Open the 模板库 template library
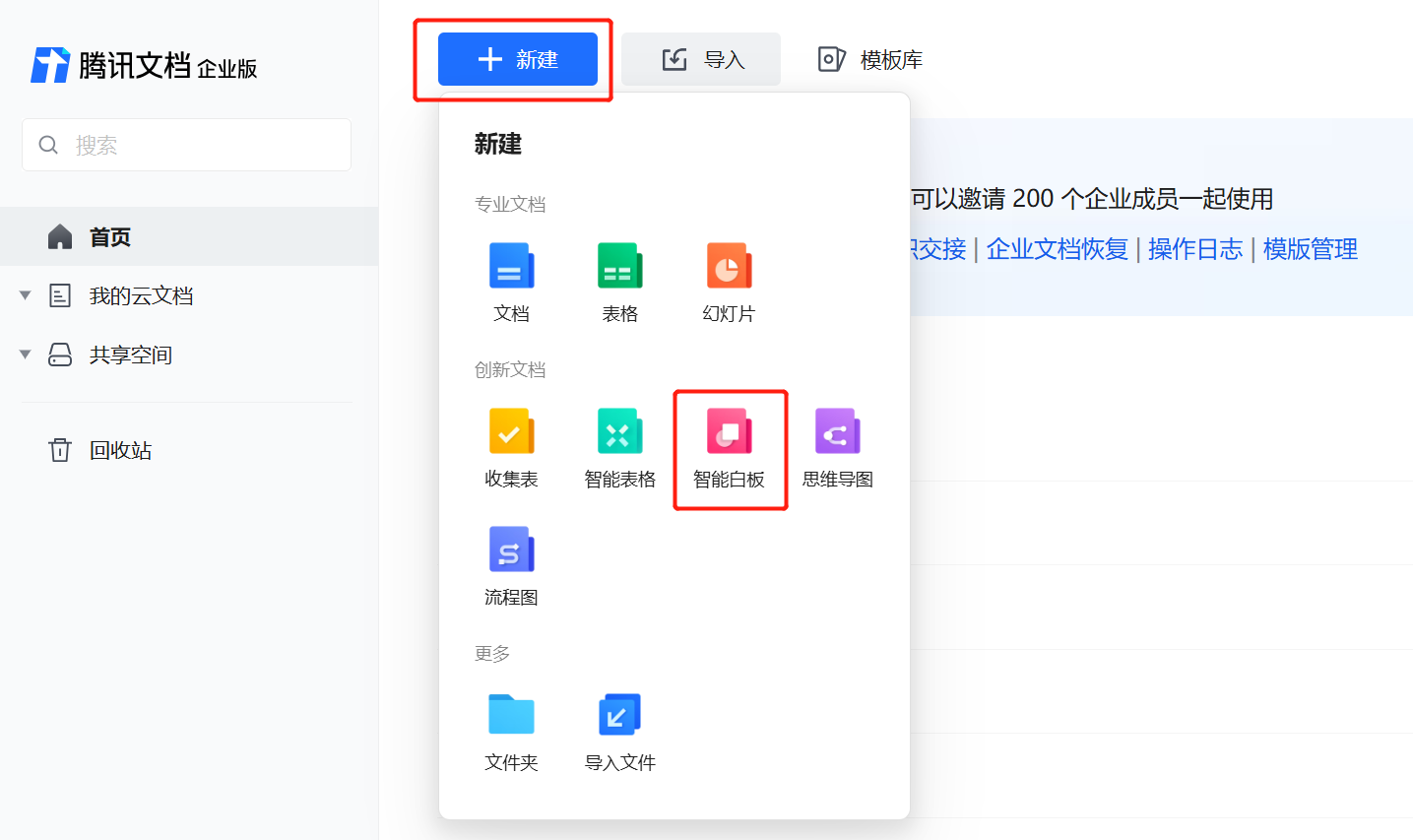This screenshot has height=840, width=1413. point(870,60)
